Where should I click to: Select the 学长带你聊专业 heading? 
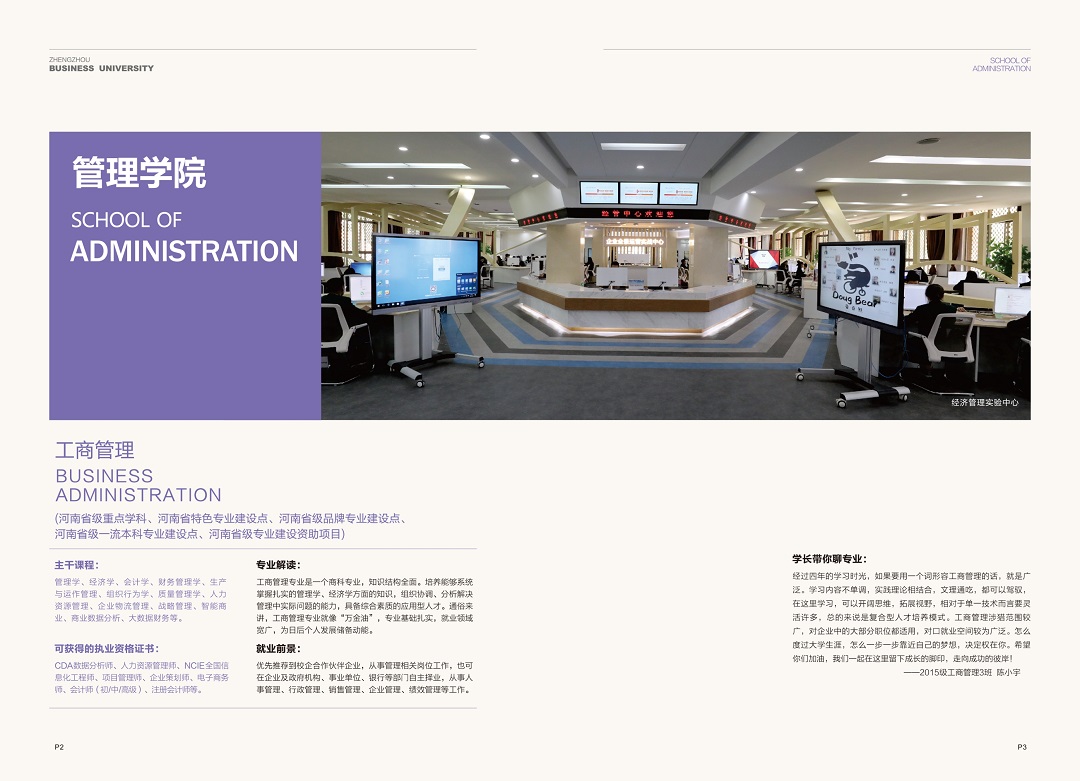[830, 559]
